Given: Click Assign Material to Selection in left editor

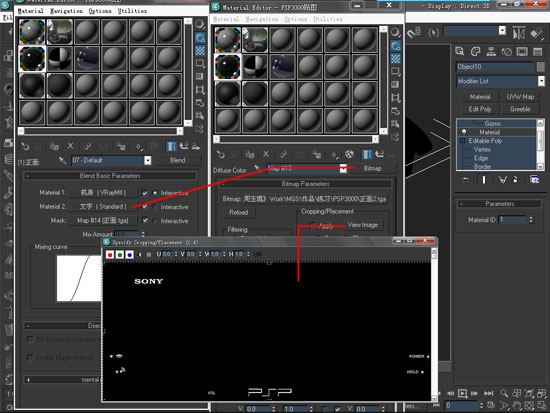Looking at the screenshot, I should (x=54, y=146).
